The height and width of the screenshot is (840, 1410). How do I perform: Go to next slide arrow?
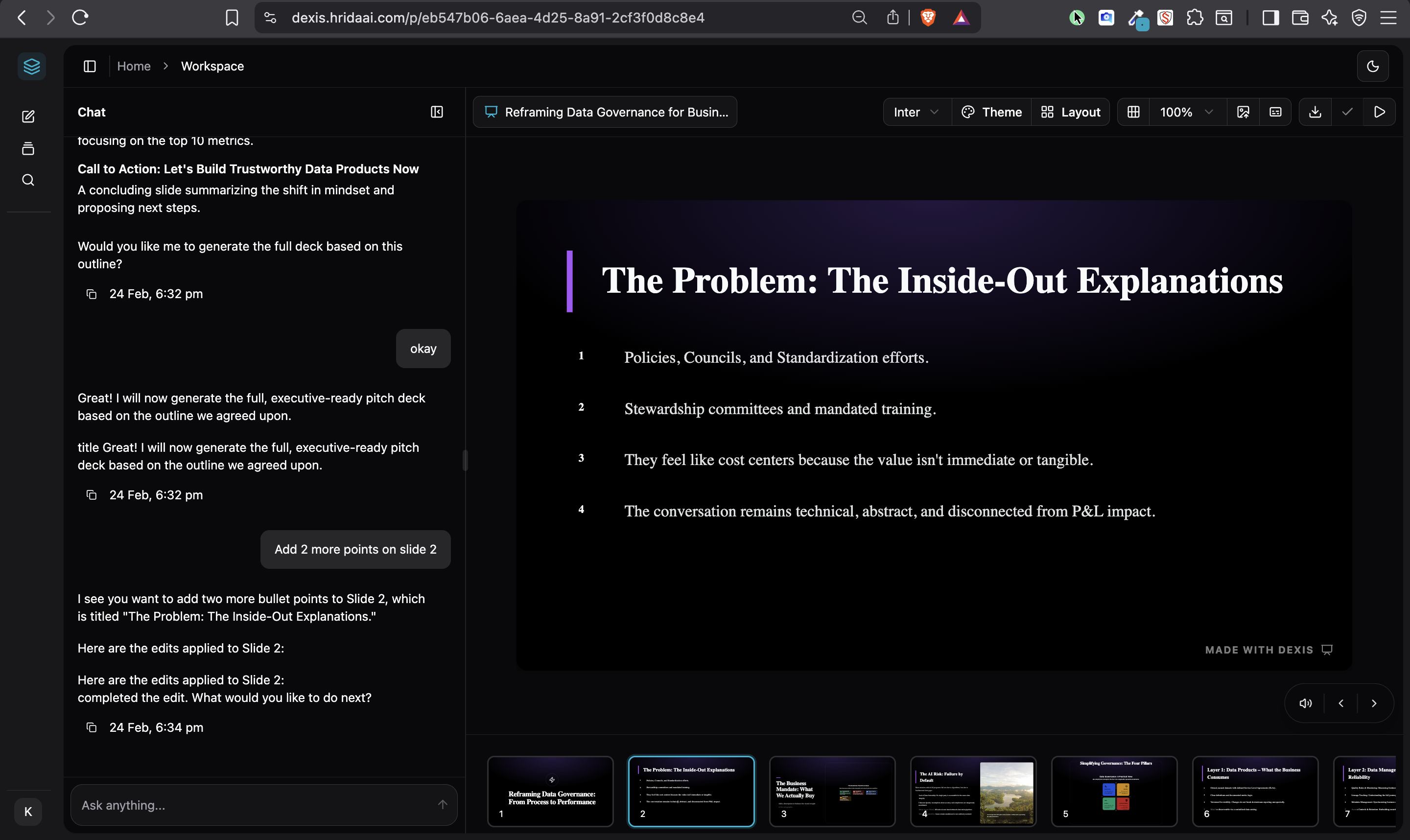tap(1374, 703)
